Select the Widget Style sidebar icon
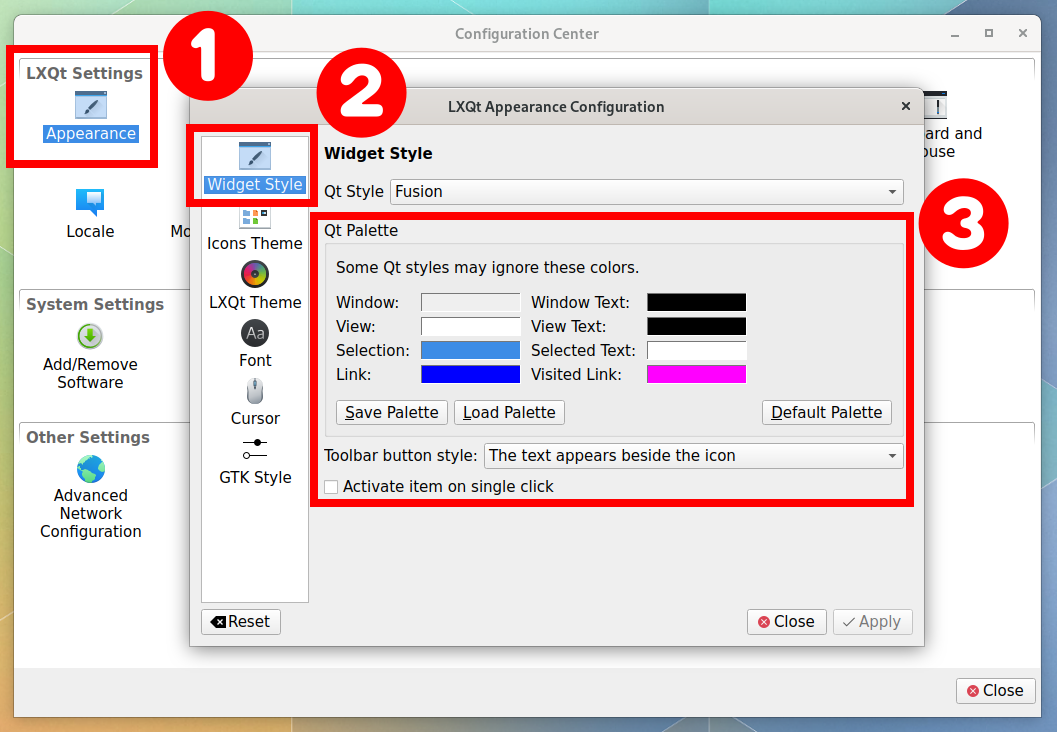The width and height of the screenshot is (1057, 732). (x=255, y=156)
